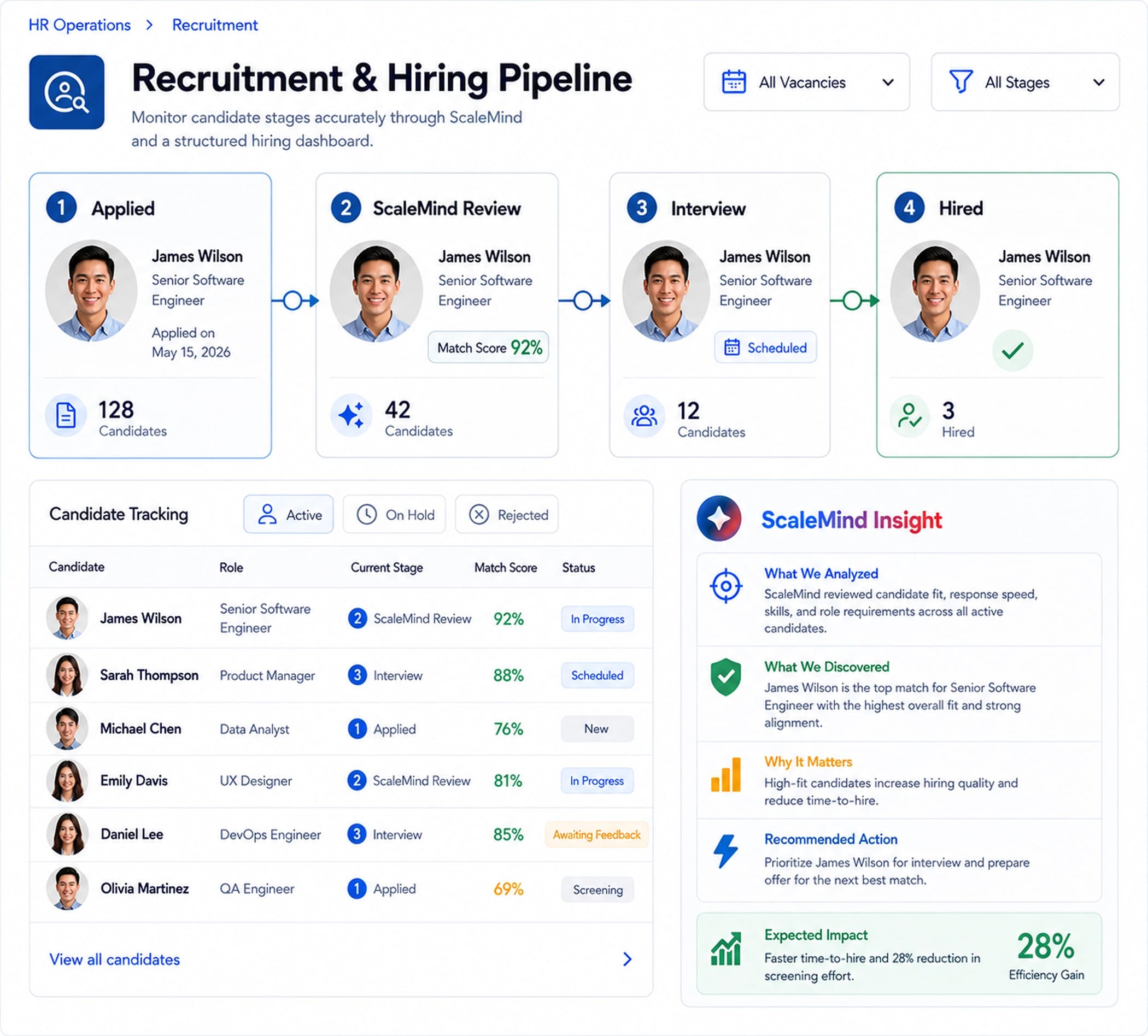Click the Scheduled badge in the Interview card

pyautogui.click(x=765, y=347)
